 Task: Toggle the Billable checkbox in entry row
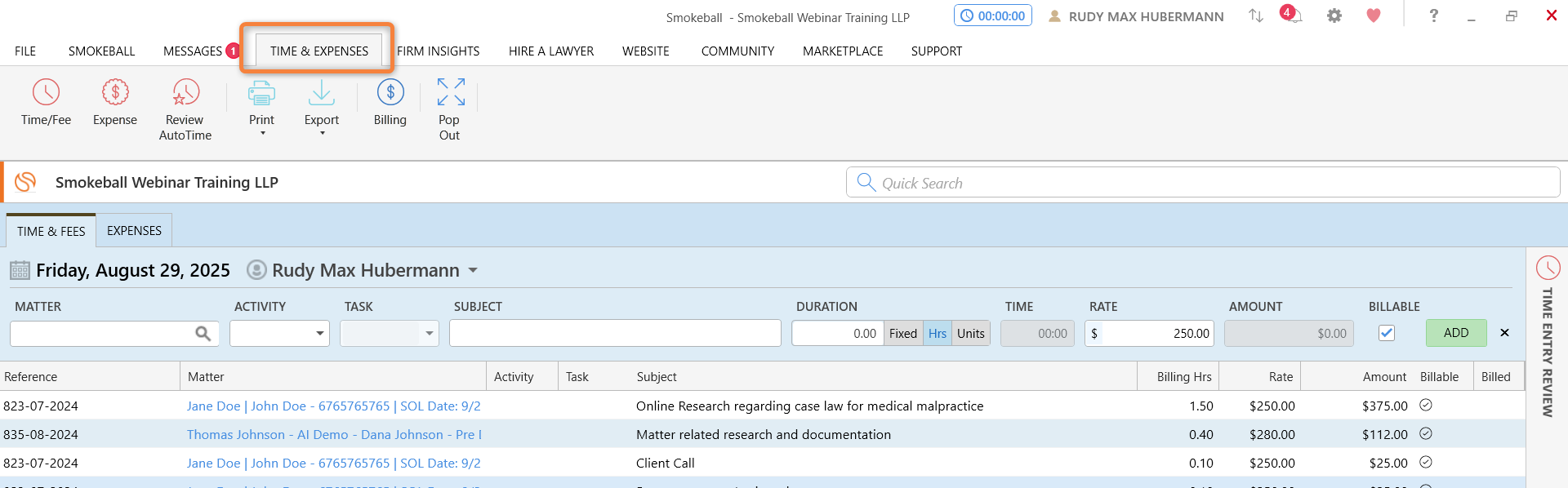click(1387, 333)
